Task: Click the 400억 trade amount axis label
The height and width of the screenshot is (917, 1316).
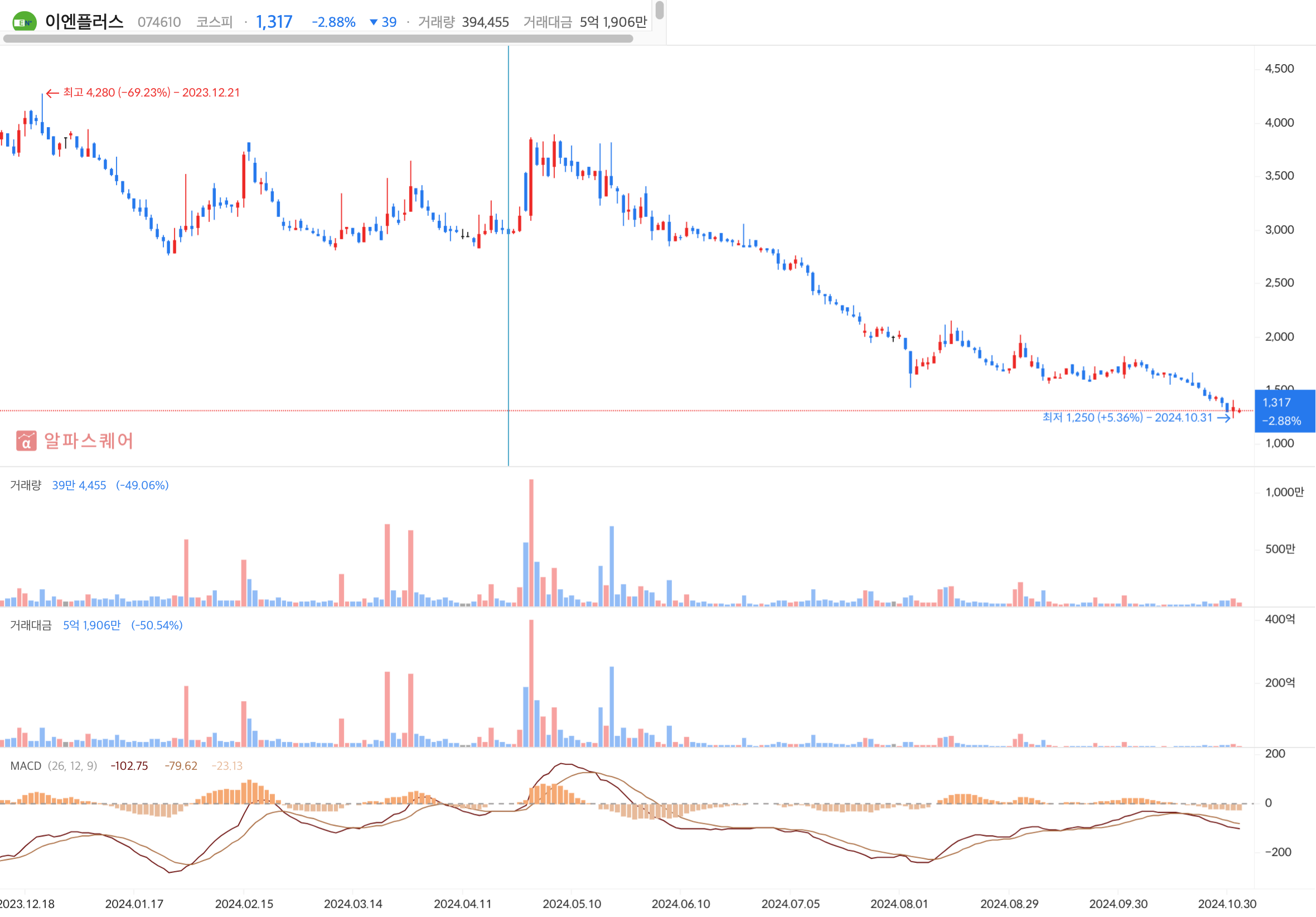Action: 1280,619
